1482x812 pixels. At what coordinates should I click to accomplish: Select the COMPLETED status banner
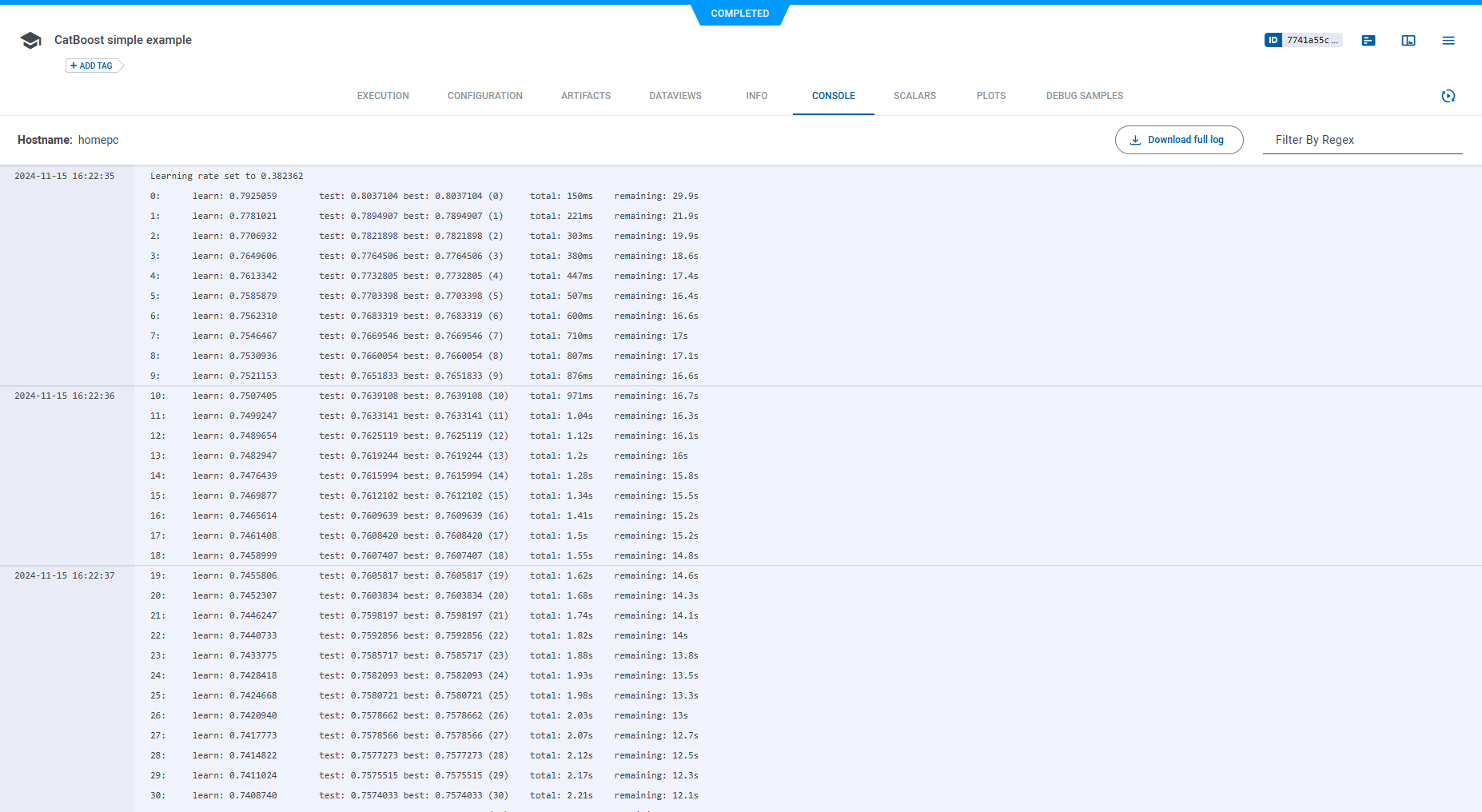(739, 14)
